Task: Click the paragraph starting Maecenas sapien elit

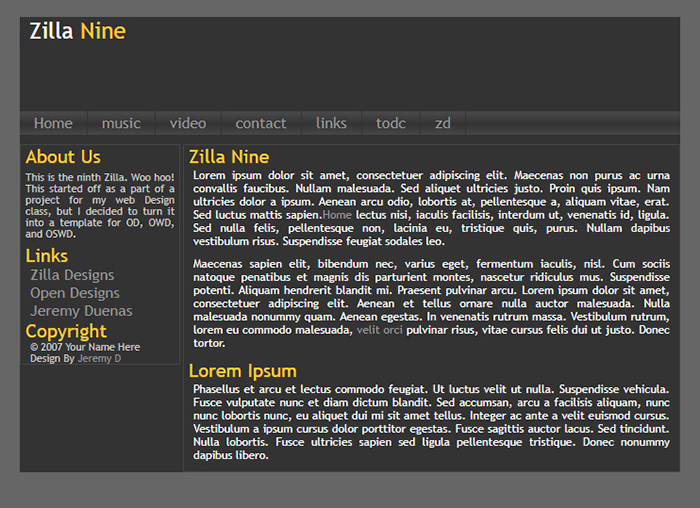Action: point(431,304)
